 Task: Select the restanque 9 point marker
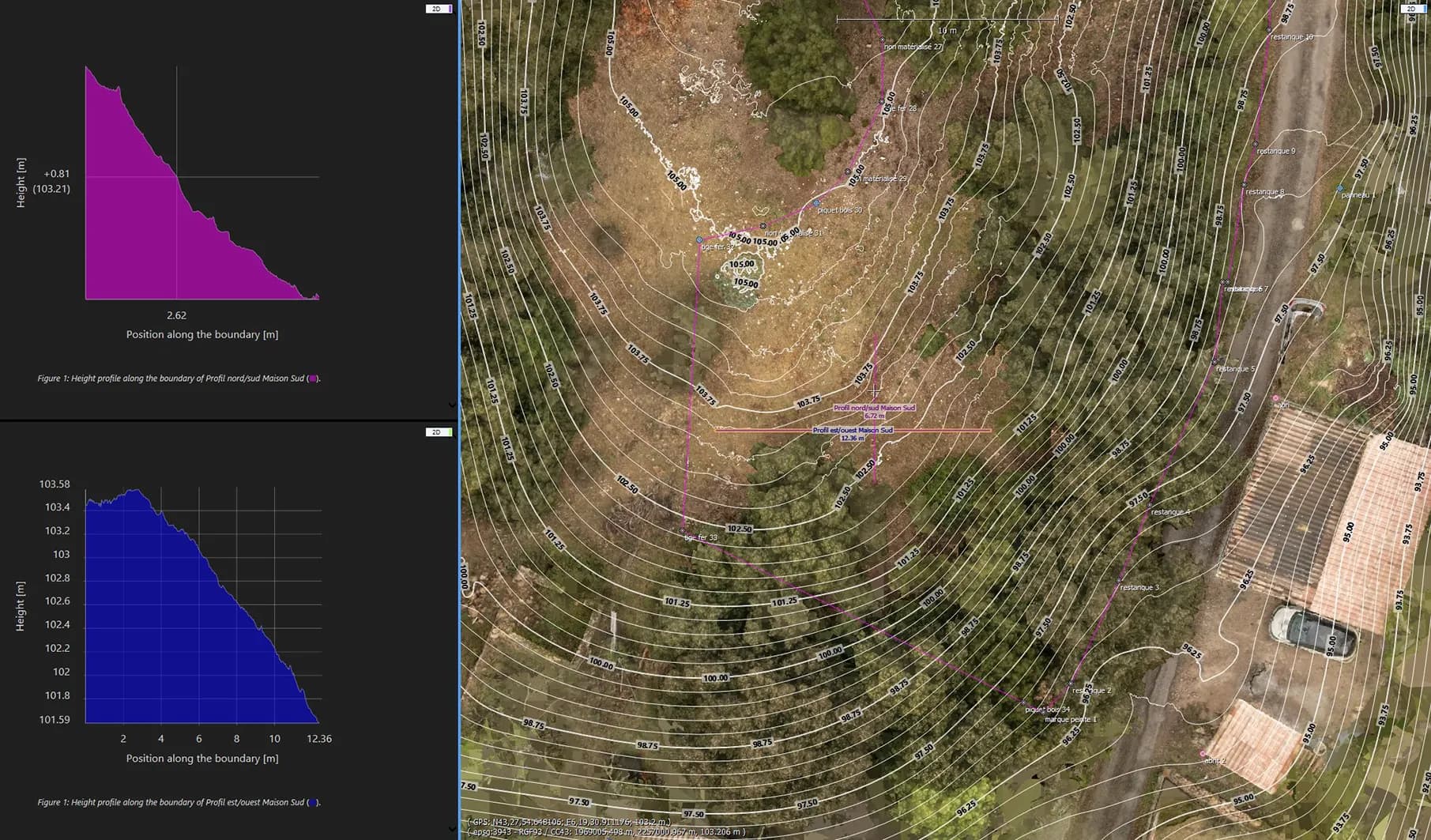click(1256, 144)
